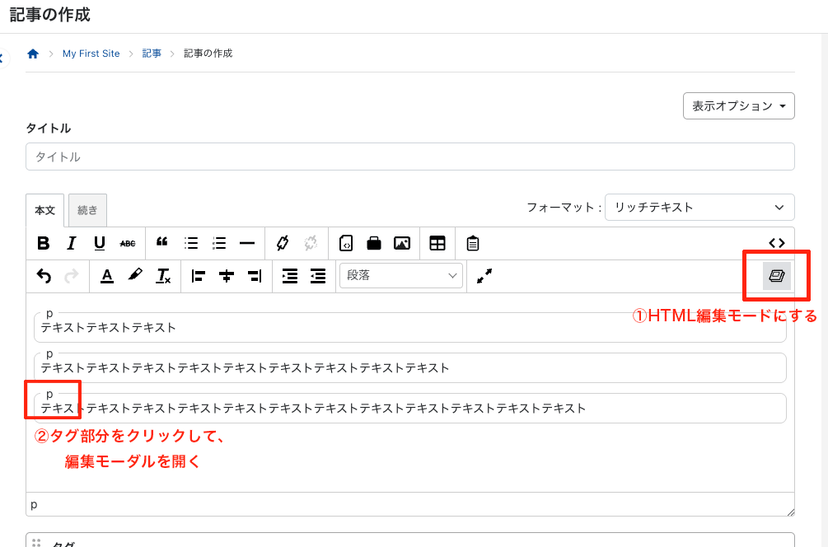Click p tag label of second paragraph

click(x=49, y=354)
